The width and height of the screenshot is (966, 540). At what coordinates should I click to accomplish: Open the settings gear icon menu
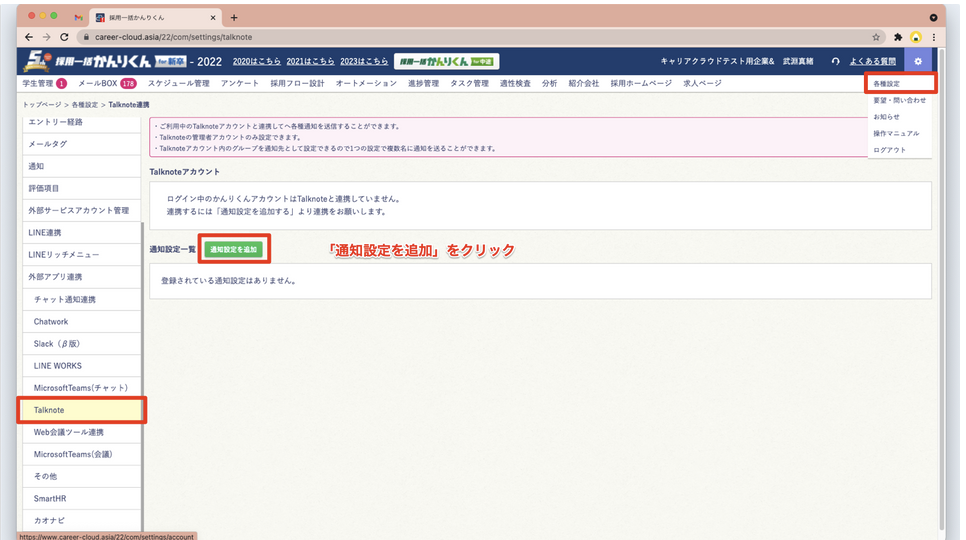point(918,62)
